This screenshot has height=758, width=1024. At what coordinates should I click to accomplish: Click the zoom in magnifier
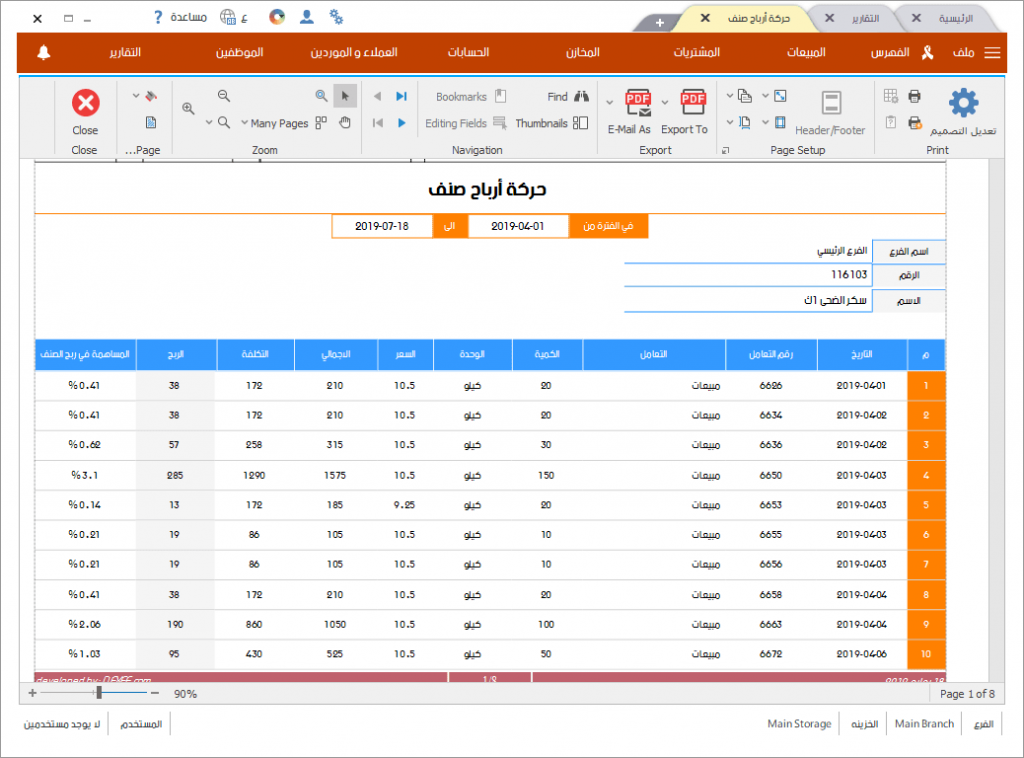188,108
